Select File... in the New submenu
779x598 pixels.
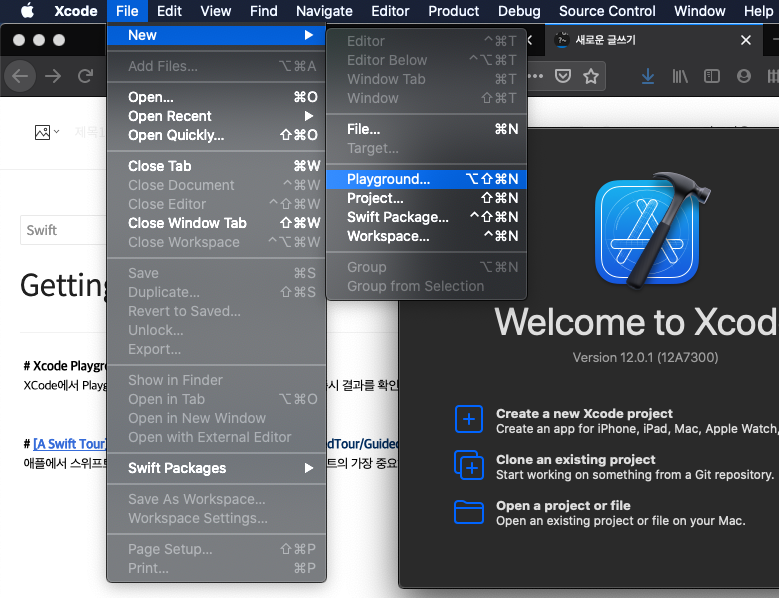point(426,129)
